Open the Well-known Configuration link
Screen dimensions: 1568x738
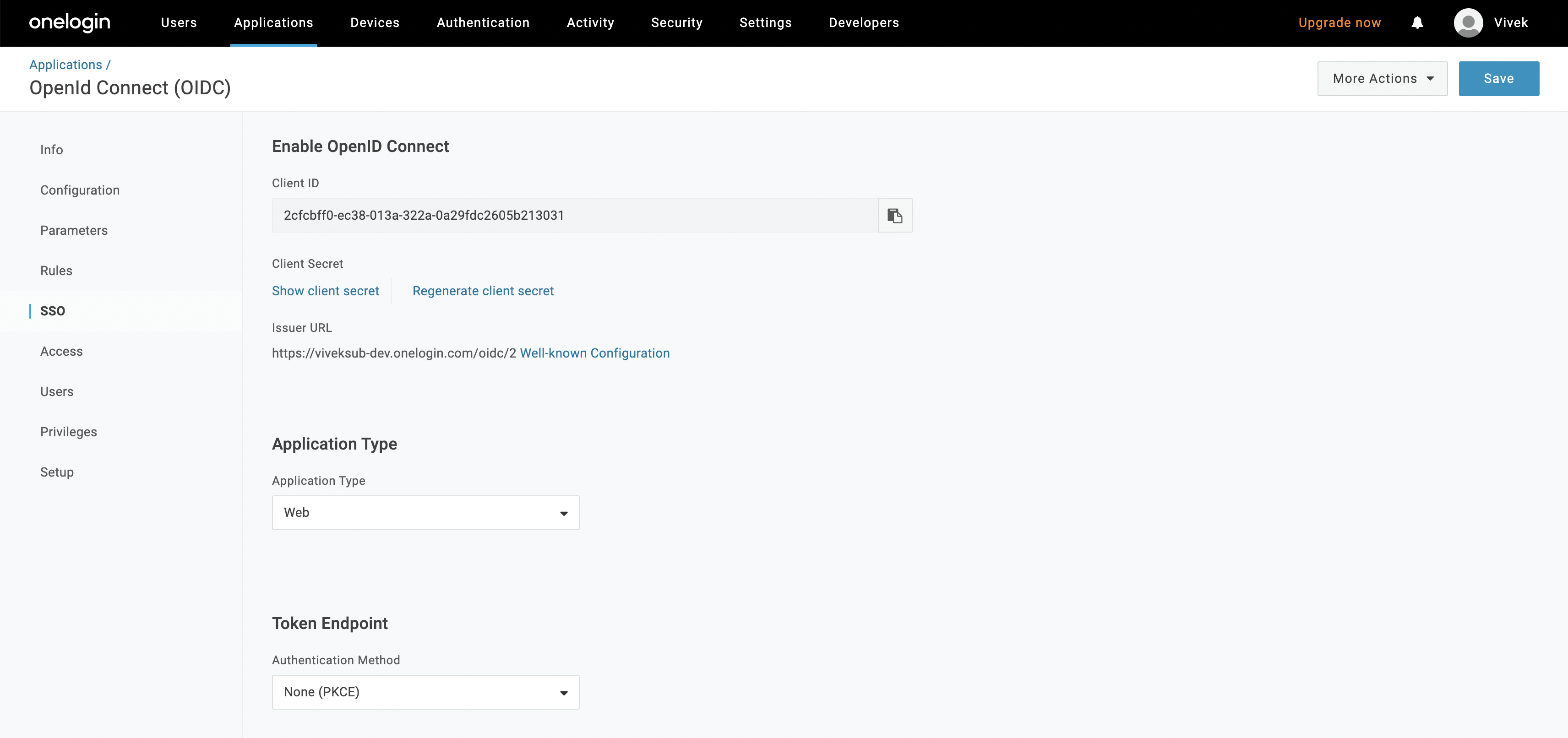(x=595, y=353)
